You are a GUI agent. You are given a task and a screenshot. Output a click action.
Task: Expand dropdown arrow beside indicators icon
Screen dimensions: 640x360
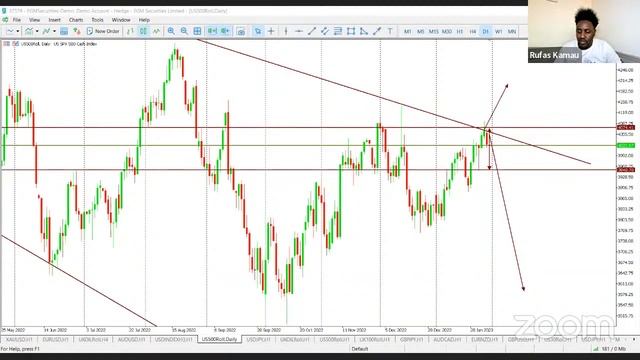pos(37,31)
